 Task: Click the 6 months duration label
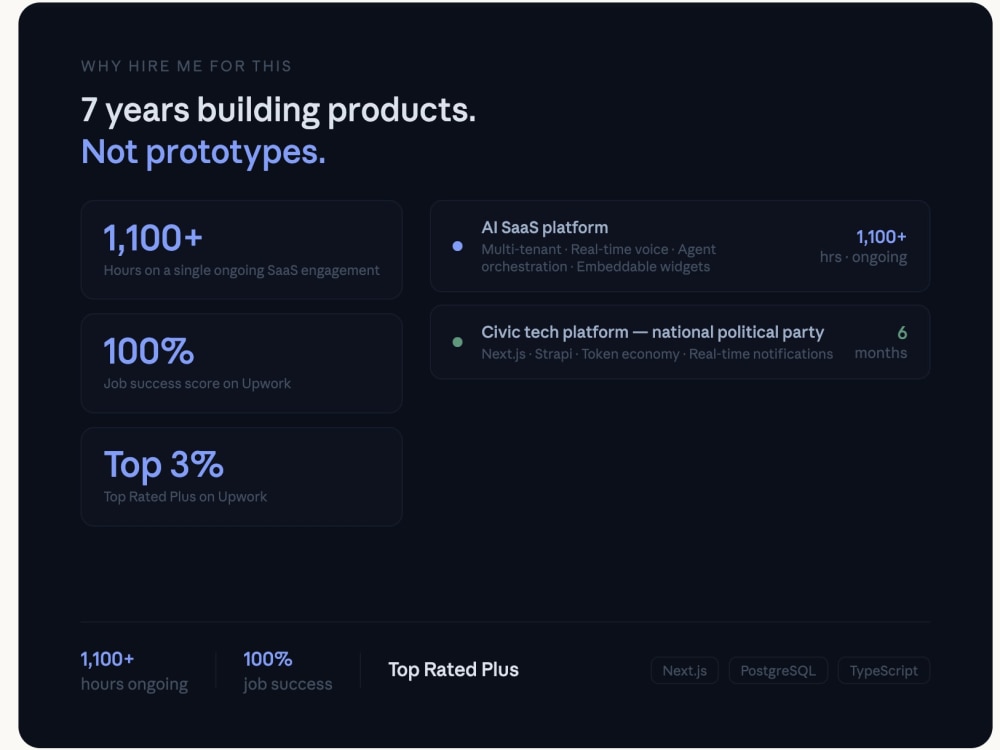[x=881, y=342]
